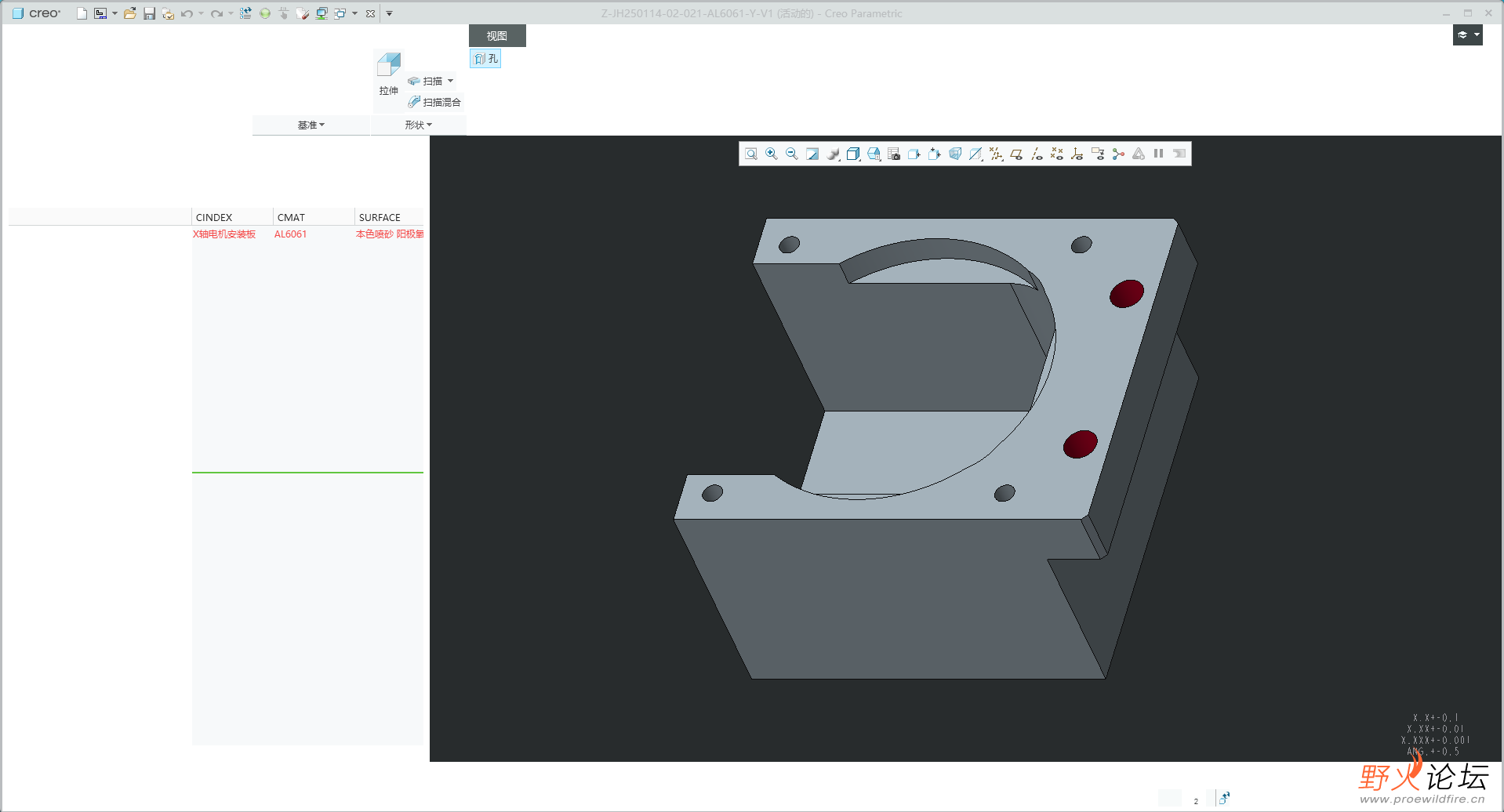This screenshot has width=1504, height=812.
Task: Click the Regenerate model icon
Action: click(x=245, y=13)
